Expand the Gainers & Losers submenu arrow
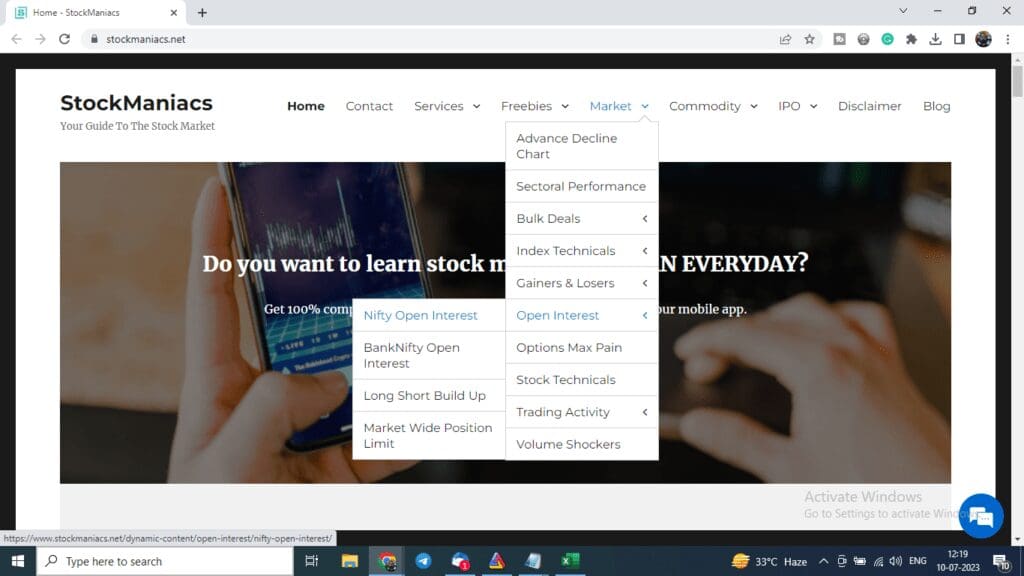The width and height of the screenshot is (1024, 576). click(645, 283)
